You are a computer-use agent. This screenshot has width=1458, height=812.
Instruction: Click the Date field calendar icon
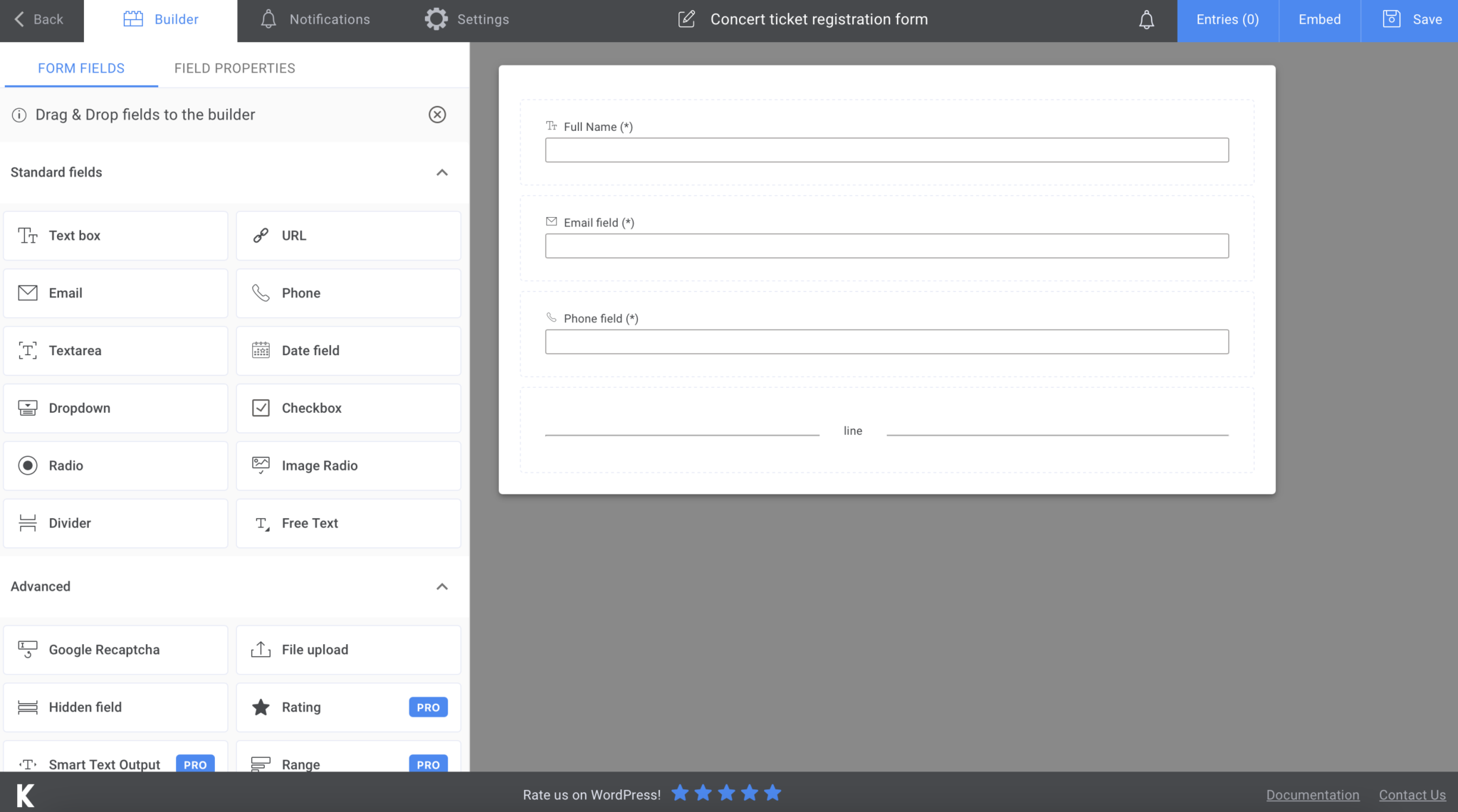(261, 350)
